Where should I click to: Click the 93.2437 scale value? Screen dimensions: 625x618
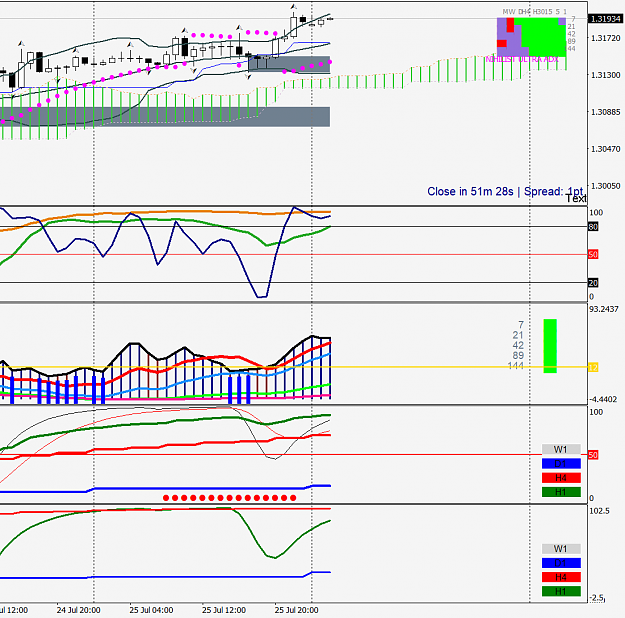604,309
